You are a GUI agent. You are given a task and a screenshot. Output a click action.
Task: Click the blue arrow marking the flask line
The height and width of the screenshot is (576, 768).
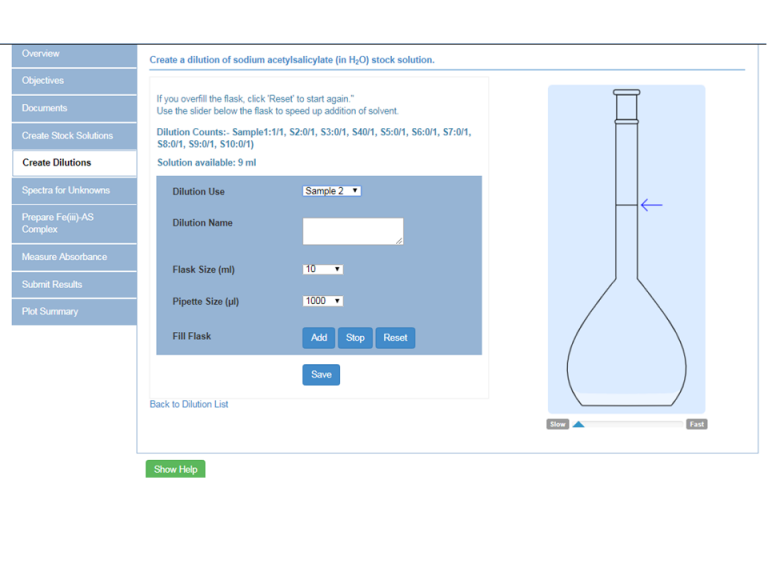[x=651, y=205]
